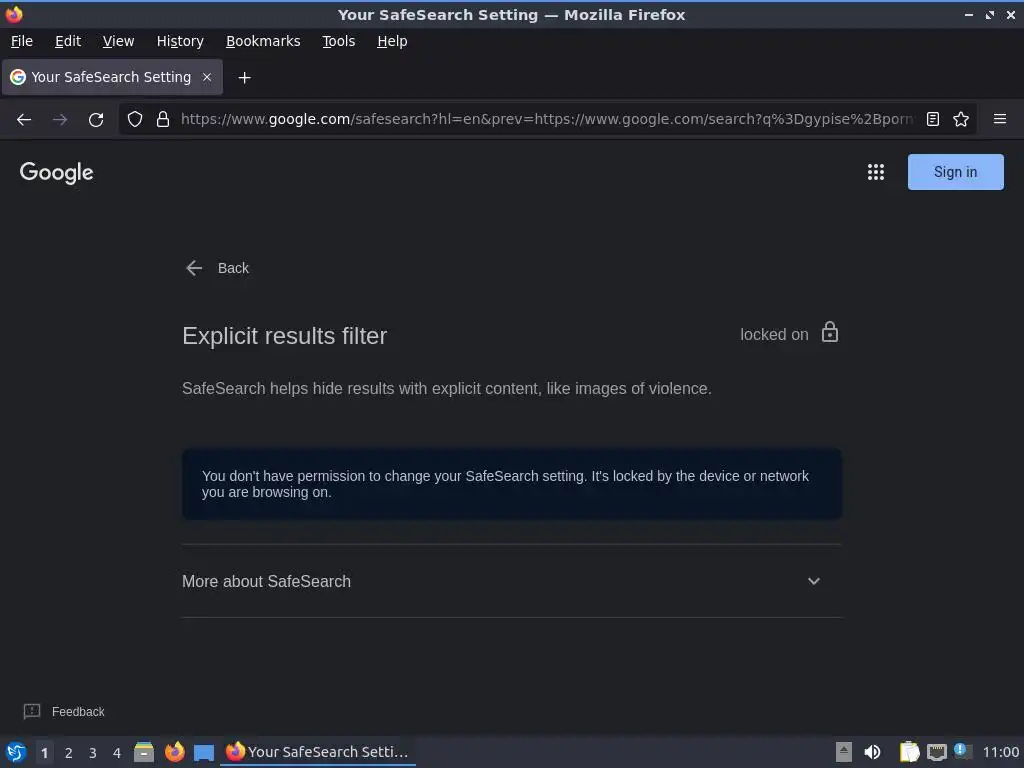Reload the current page
Viewport: 1024px width, 768px height.
pos(96,120)
